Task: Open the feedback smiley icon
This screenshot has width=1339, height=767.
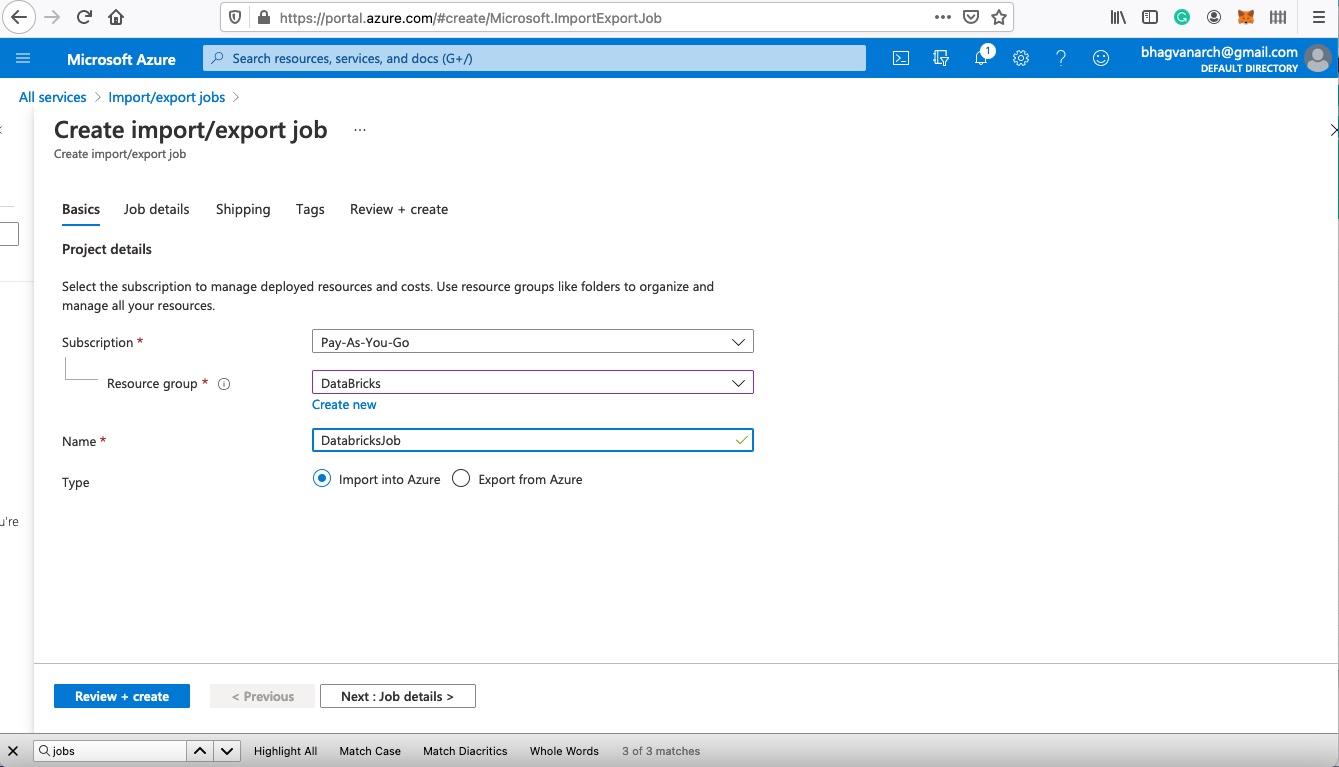Action: pos(1101,58)
